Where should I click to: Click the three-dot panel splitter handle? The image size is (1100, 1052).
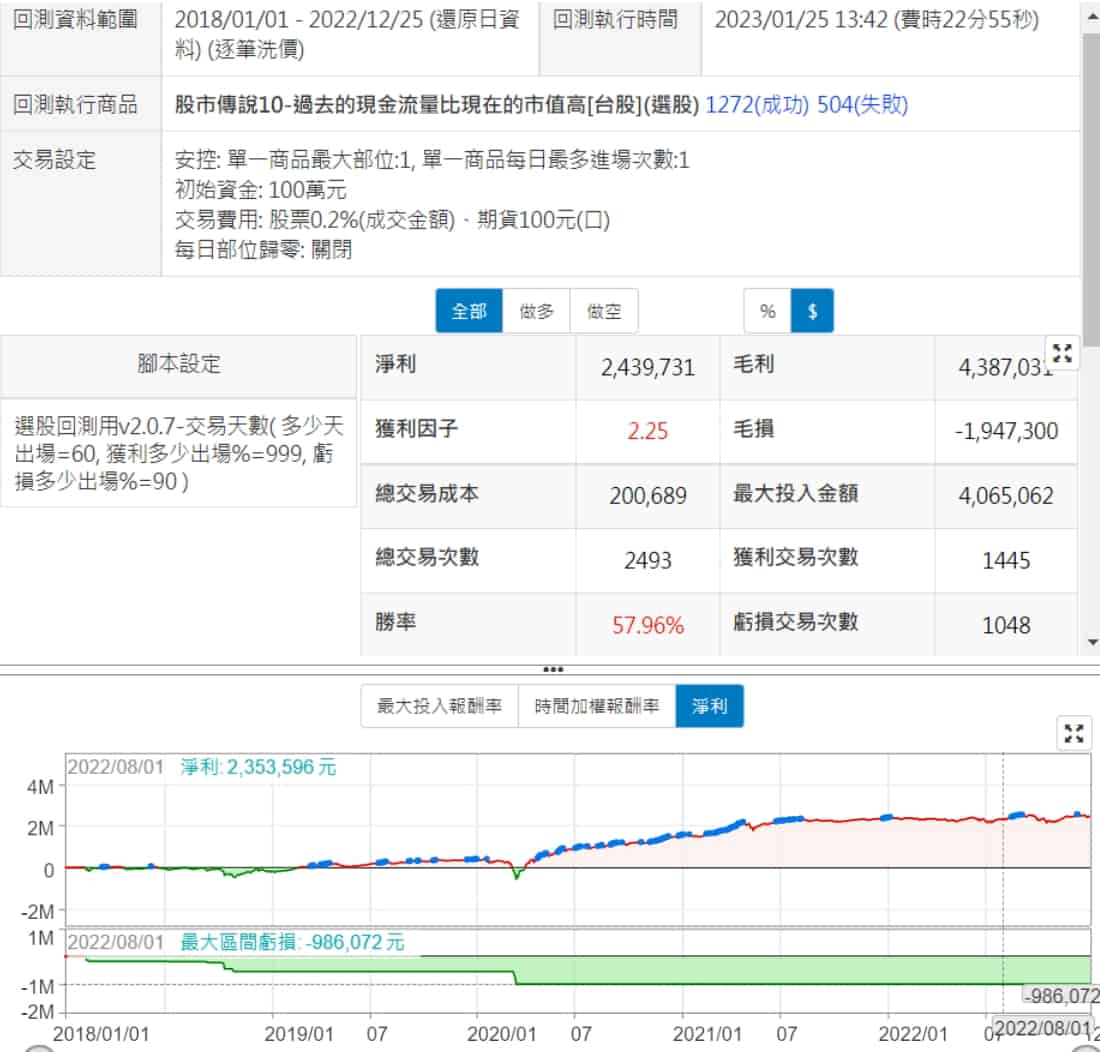coord(552,669)
